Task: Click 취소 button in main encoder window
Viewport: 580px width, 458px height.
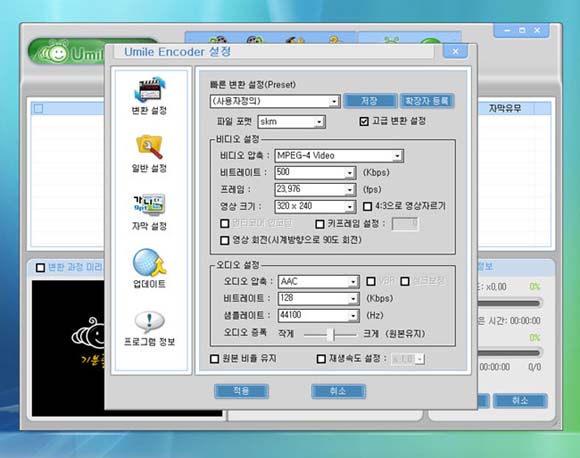Action: (x=520, y=401)
